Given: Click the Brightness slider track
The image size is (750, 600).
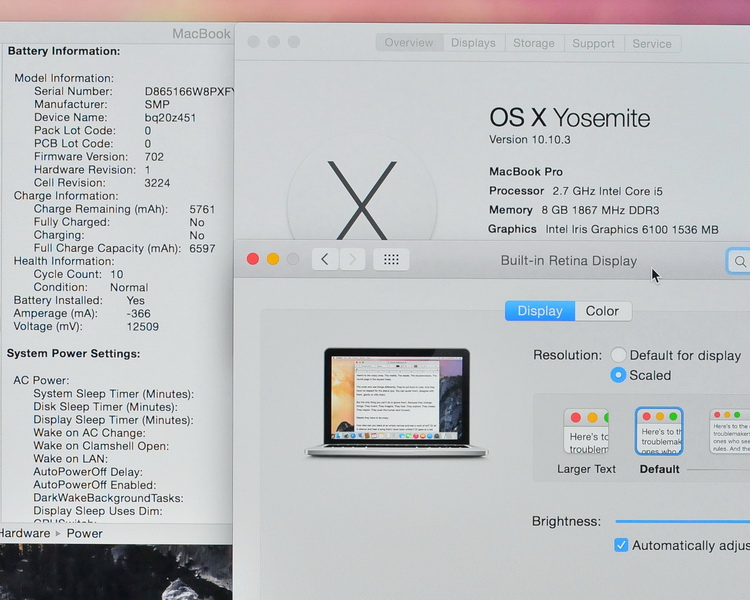Looking at the screenshot, I should tap(683, 521).
